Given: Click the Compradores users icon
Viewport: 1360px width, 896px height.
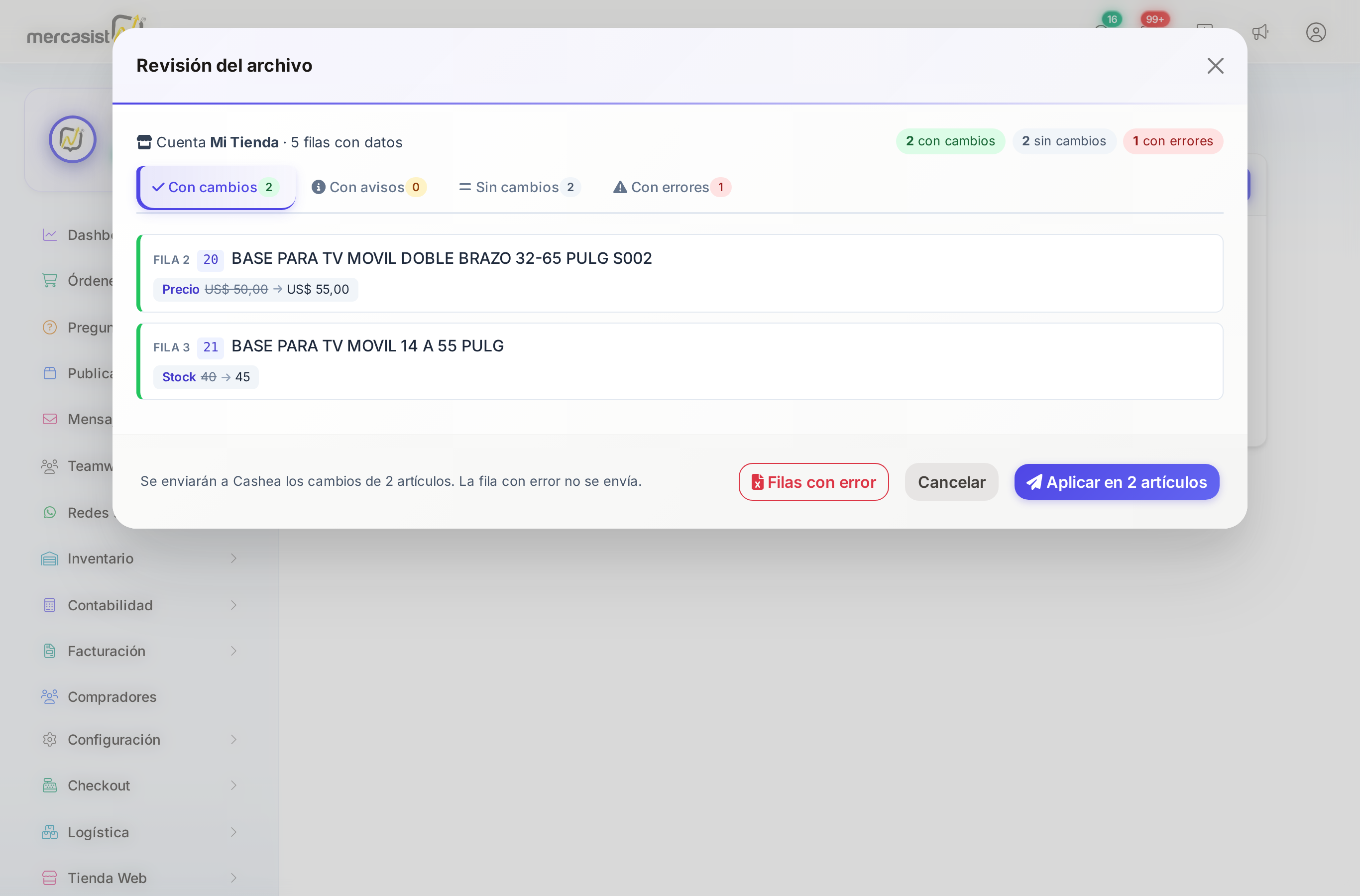Looking at the screenshot, I should [50, 696].
